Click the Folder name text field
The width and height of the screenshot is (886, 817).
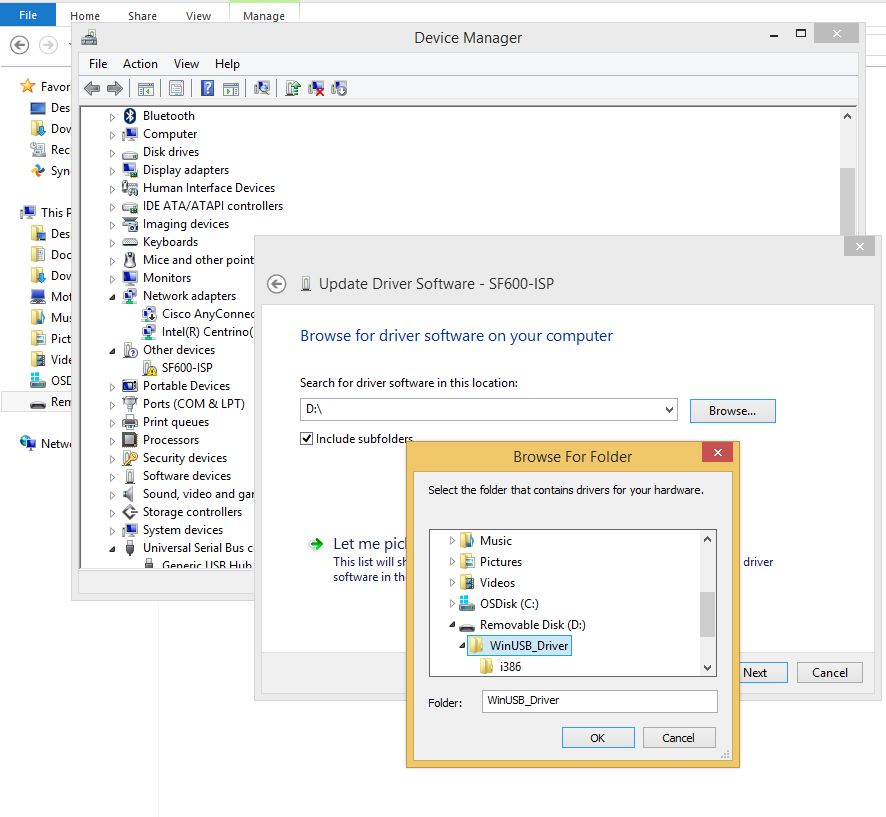pos(598,701)
